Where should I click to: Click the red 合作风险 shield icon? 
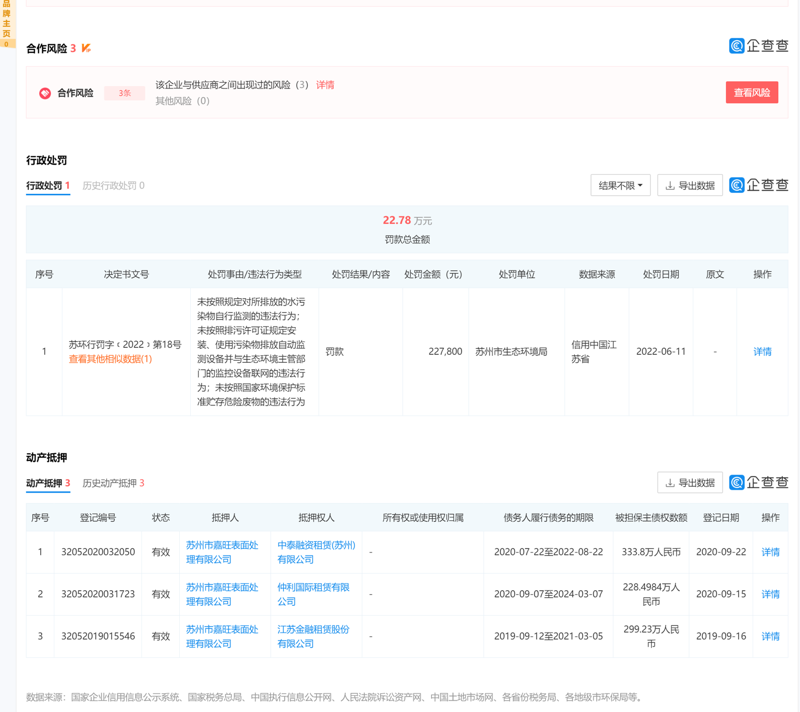pyautogui.click(x=45, y=93)
